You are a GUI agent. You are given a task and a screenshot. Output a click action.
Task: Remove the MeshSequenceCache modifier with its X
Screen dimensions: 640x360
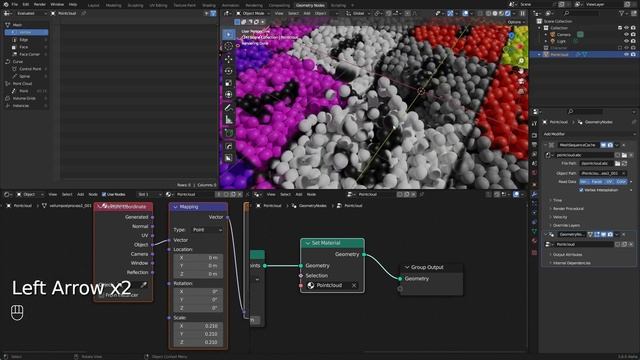click(x=624, y=145)
